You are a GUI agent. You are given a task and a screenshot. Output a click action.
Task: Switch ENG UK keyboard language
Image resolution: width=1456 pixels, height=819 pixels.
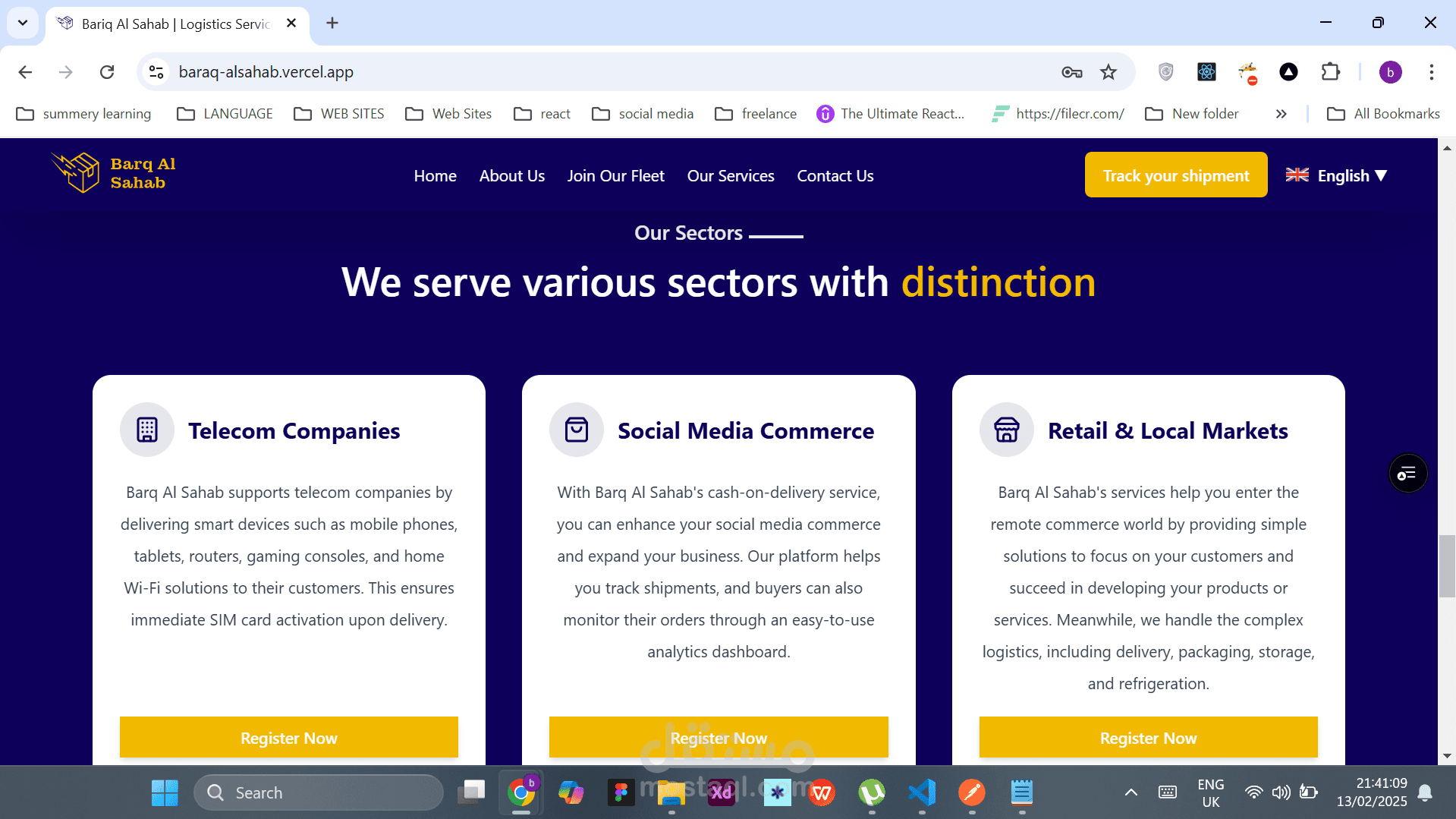coord(1210,792)
